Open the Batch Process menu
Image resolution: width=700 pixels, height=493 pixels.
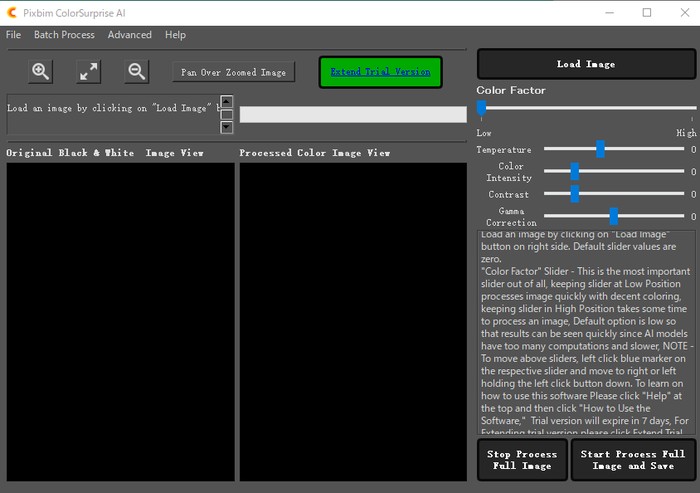pyautogui.click(x=64, y=35)
